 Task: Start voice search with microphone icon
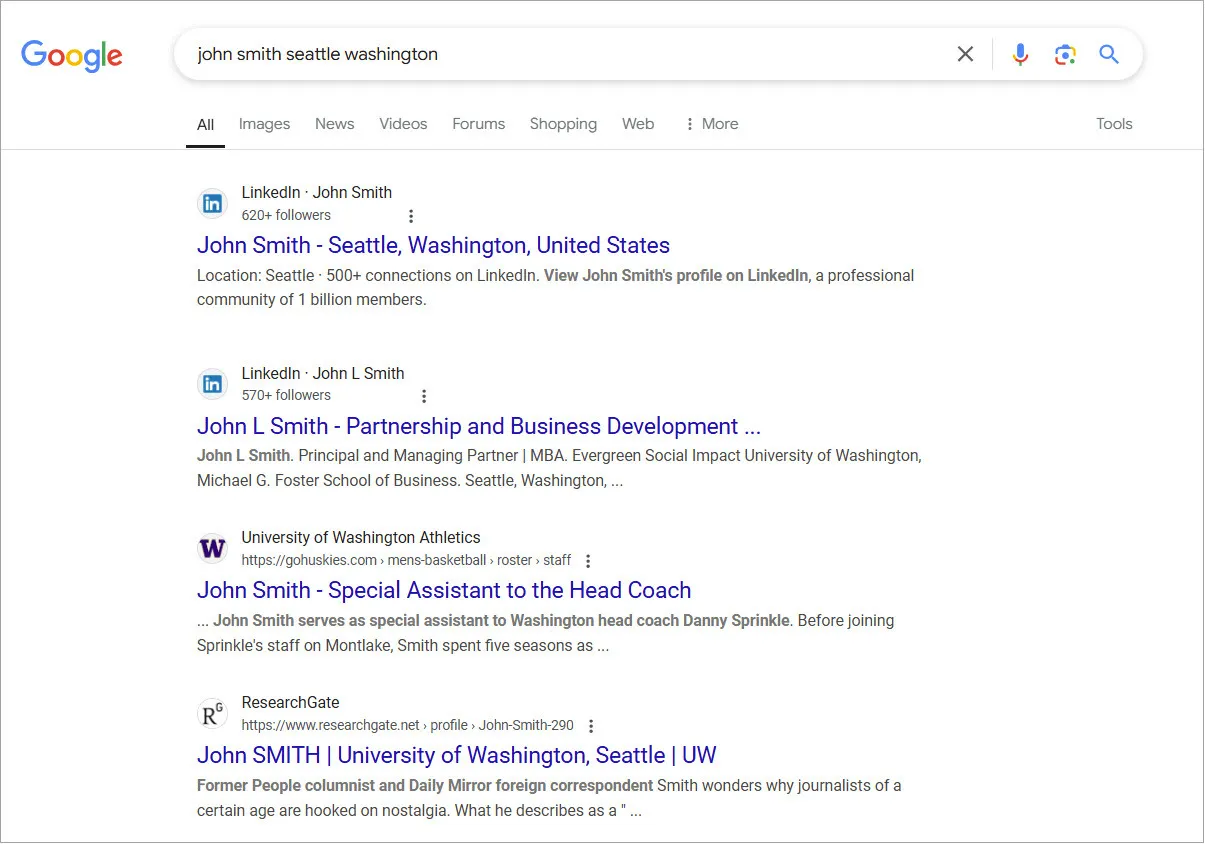pos(1020,54)
